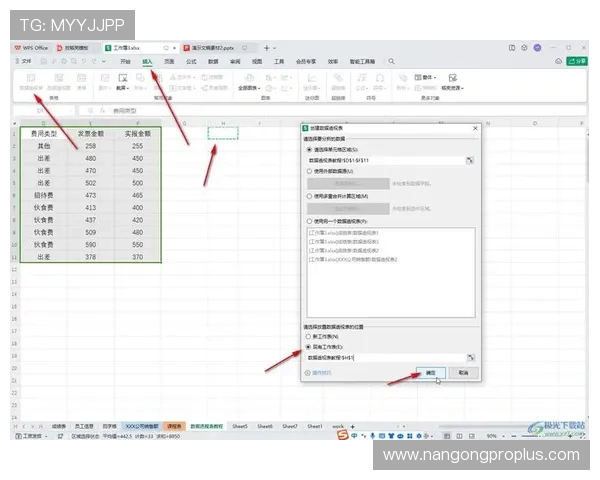Switch to the Formulas (公式) ribbon tab
600x480 pixels.
click(x=191, y=61)
